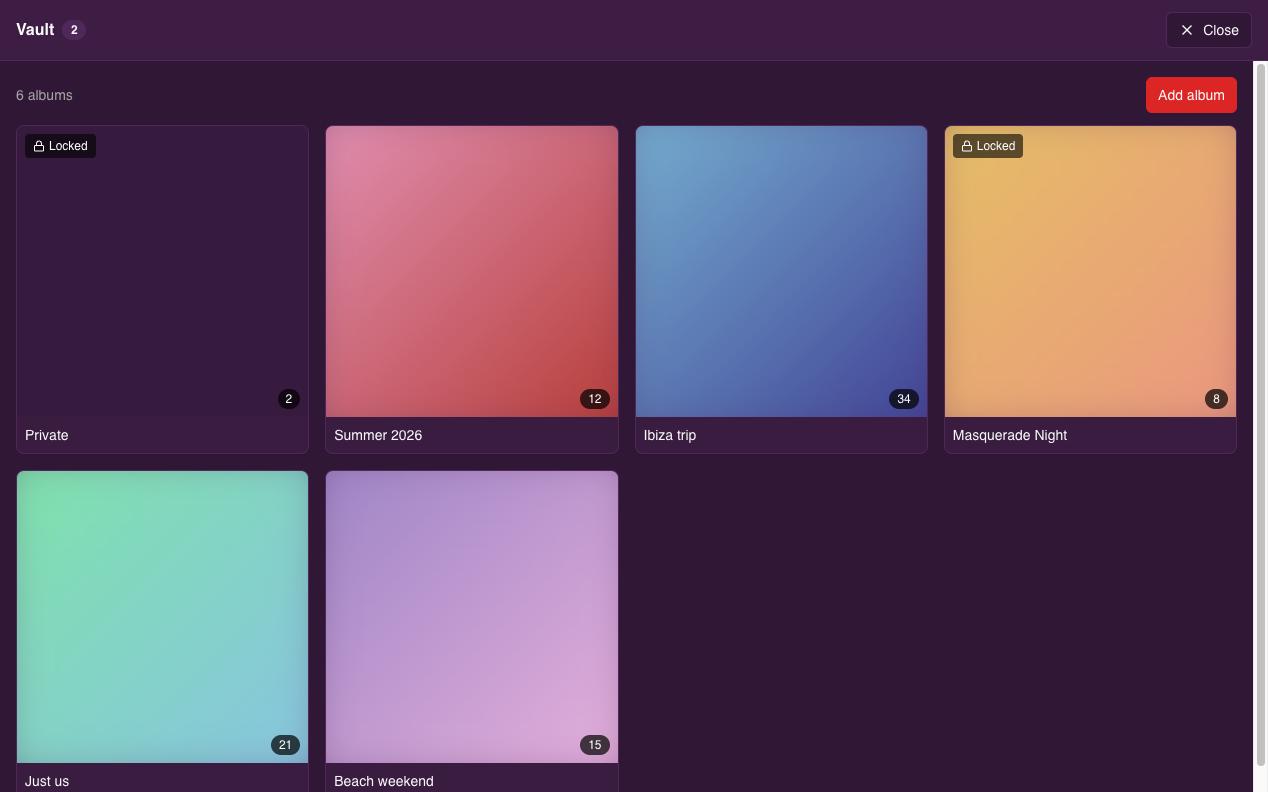Click the 21 photo count badge
The image size is (1268, 792).
click(x=285, y=745)
